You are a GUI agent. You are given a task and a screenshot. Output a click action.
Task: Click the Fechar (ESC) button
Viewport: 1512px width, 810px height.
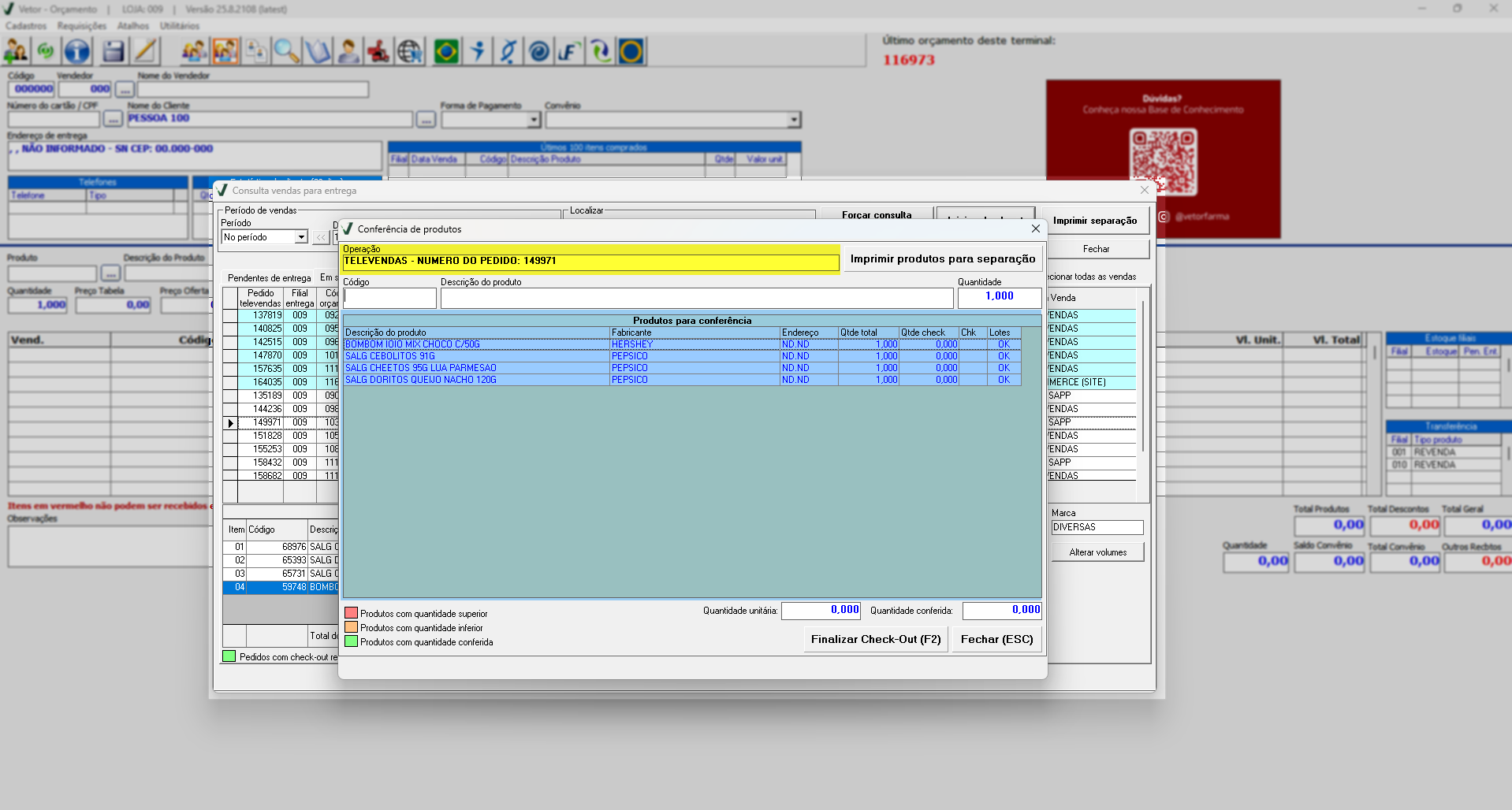tap(996, 640)
